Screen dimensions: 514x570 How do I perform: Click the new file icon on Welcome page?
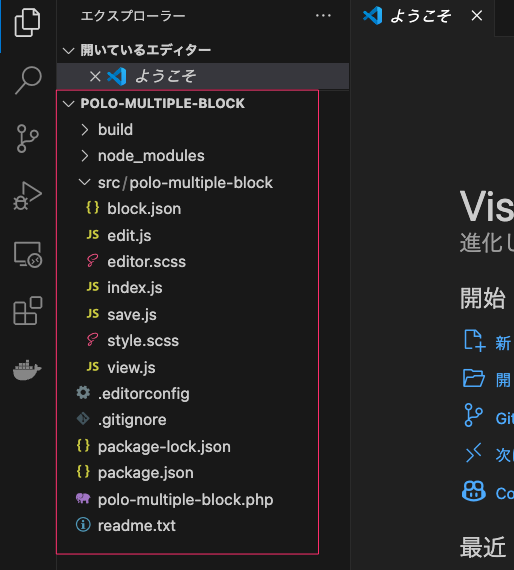pos(475,341)
